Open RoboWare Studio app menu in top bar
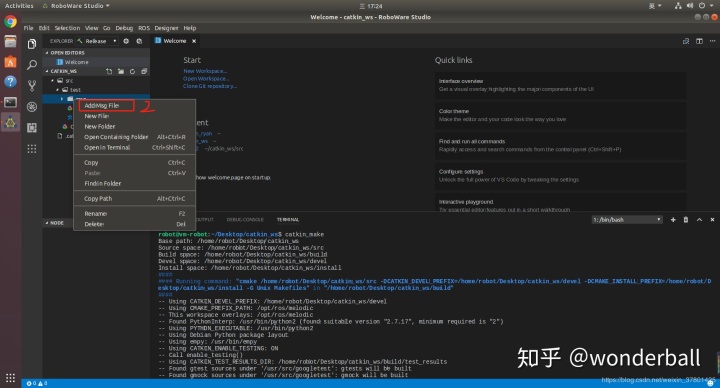 [x=76, y=6]
